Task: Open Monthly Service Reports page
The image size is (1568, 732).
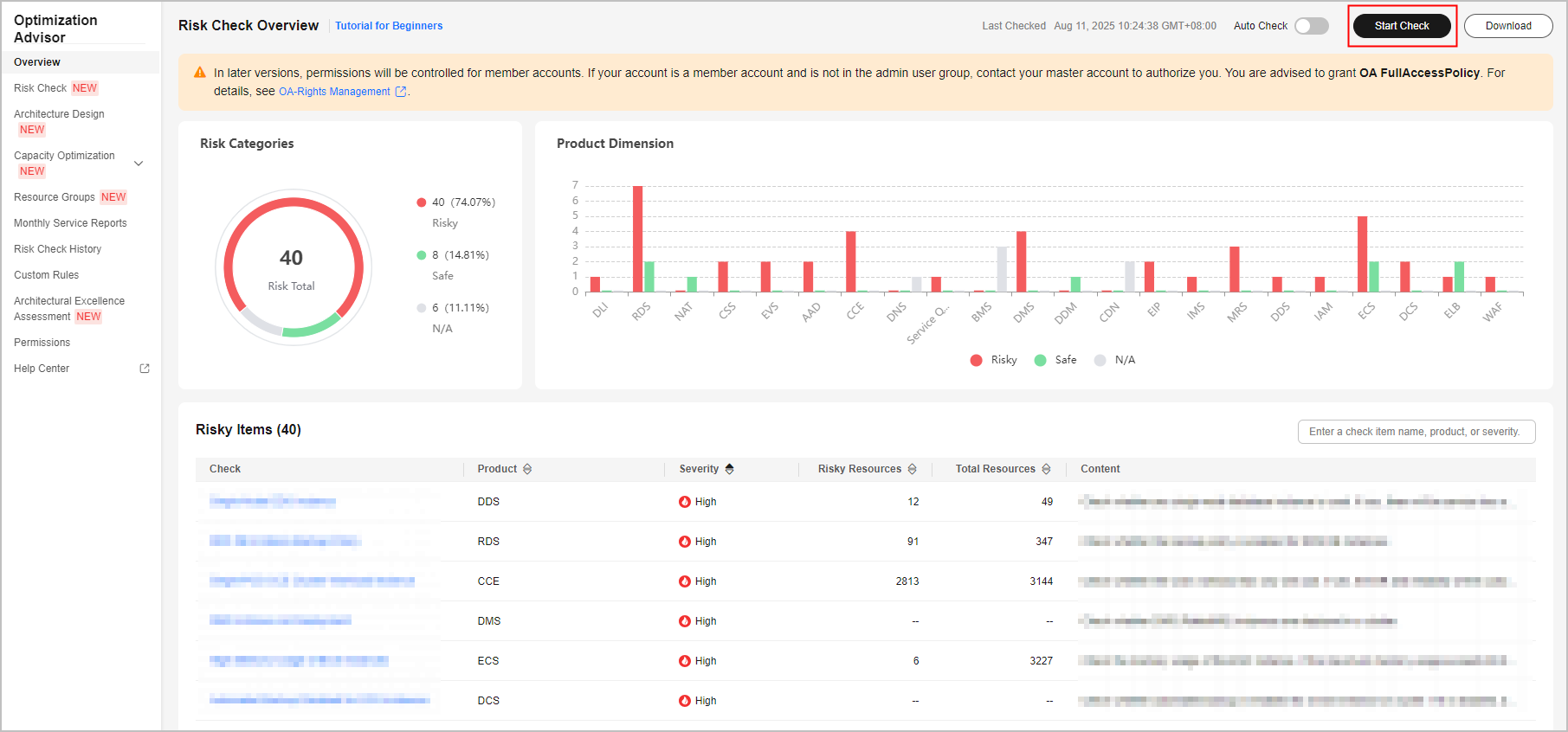Action: coord(70,223)
